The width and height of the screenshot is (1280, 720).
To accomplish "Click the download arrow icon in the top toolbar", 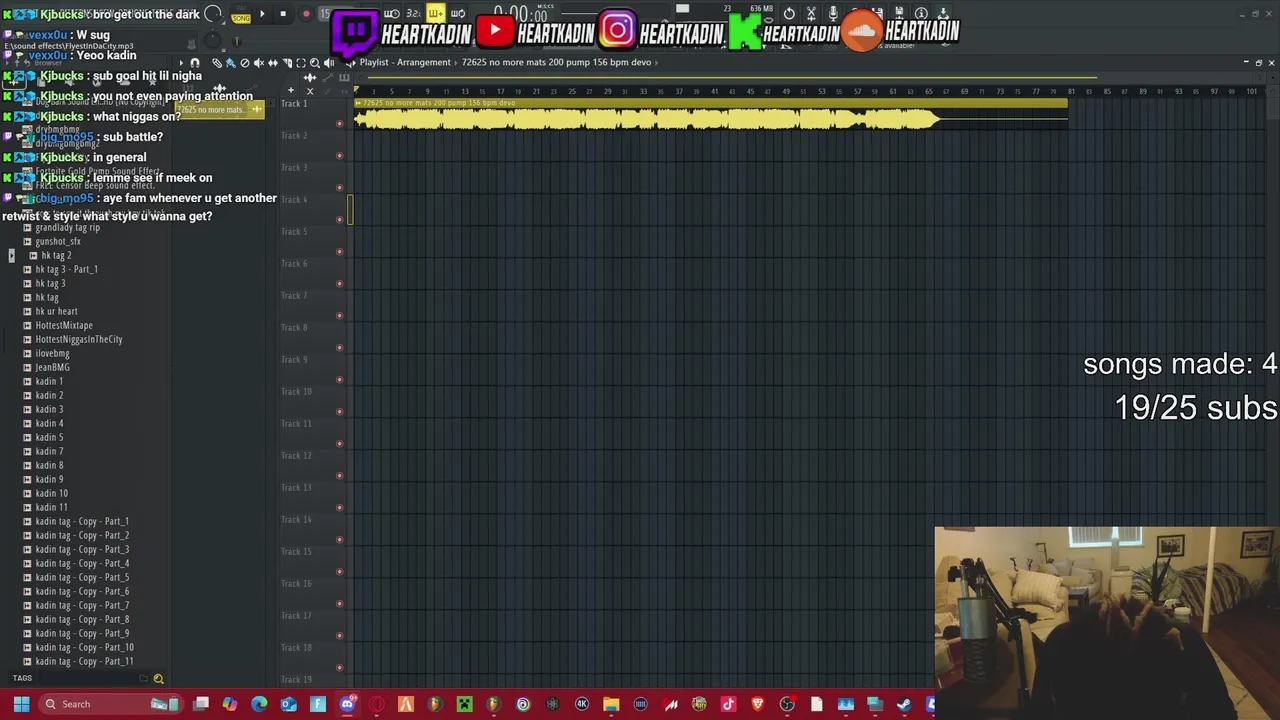I will (943, 14).
